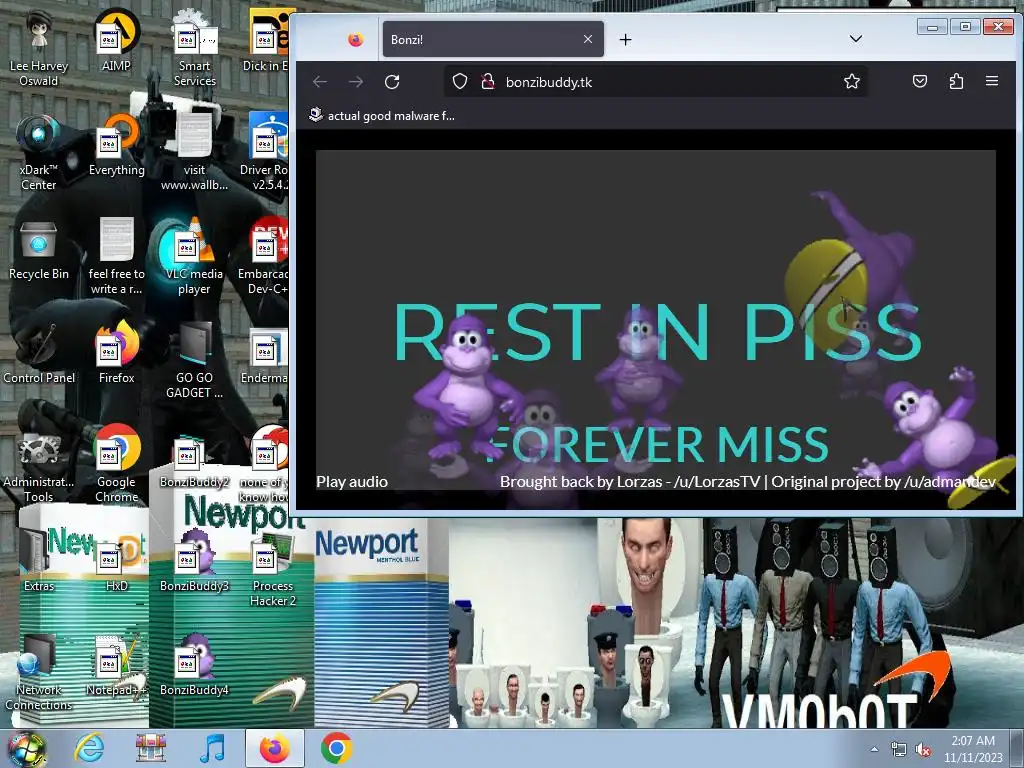Viewport: 1024px width, 768px height.
Task: View site security padlock info
Action: tap(488, 82)
